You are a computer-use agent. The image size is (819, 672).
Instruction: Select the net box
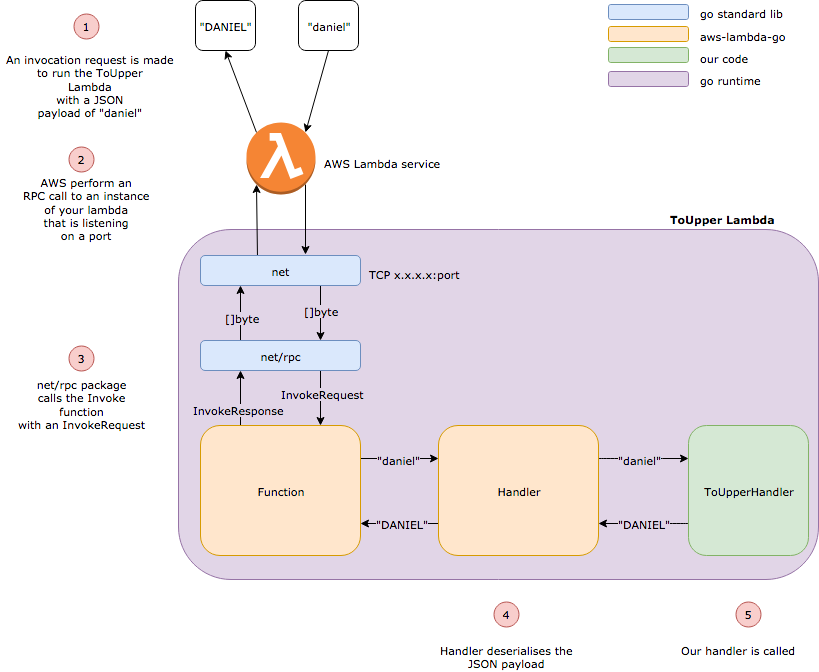(x=280, y=270)
